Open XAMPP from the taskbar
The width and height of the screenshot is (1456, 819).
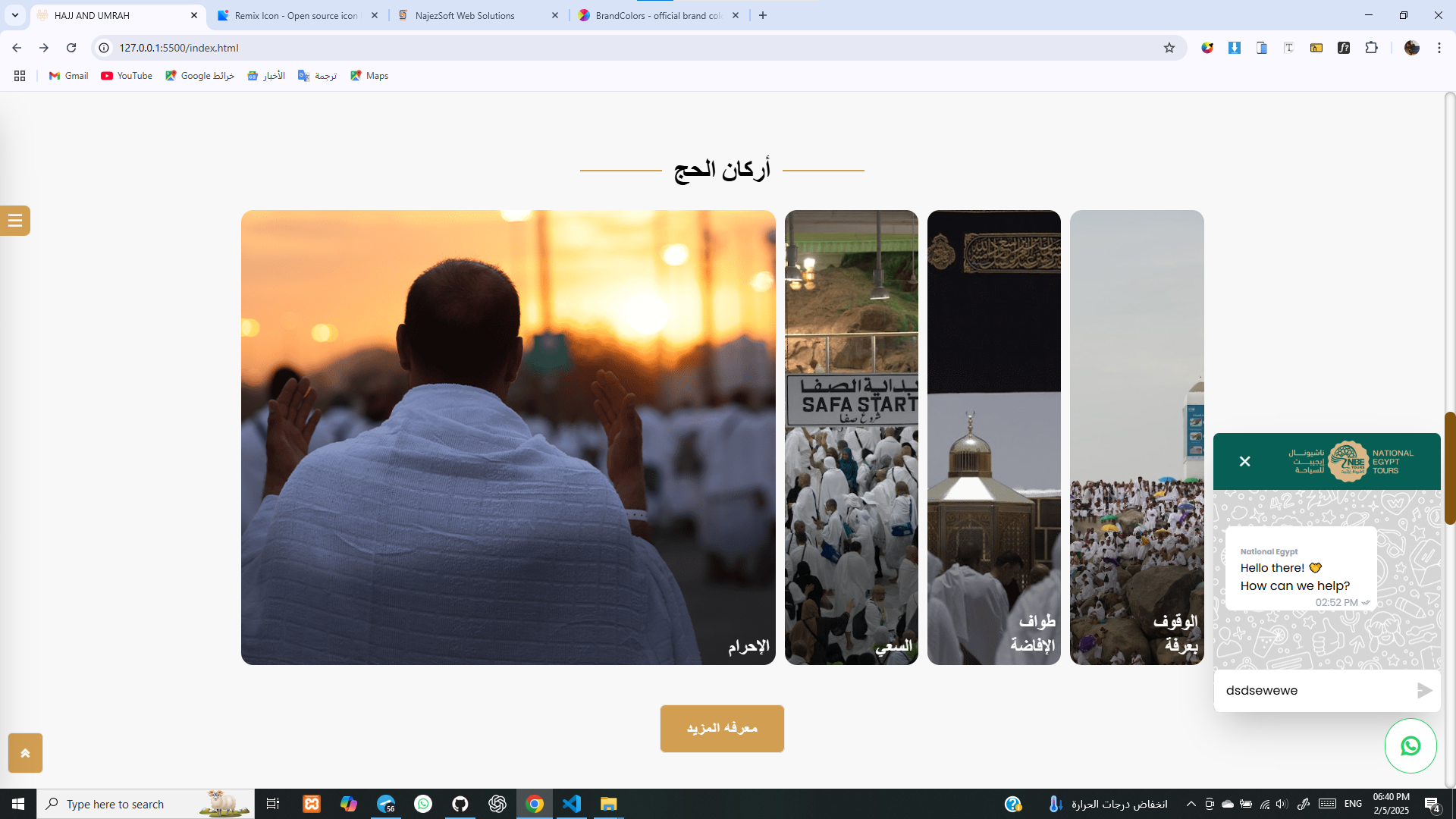312,804
